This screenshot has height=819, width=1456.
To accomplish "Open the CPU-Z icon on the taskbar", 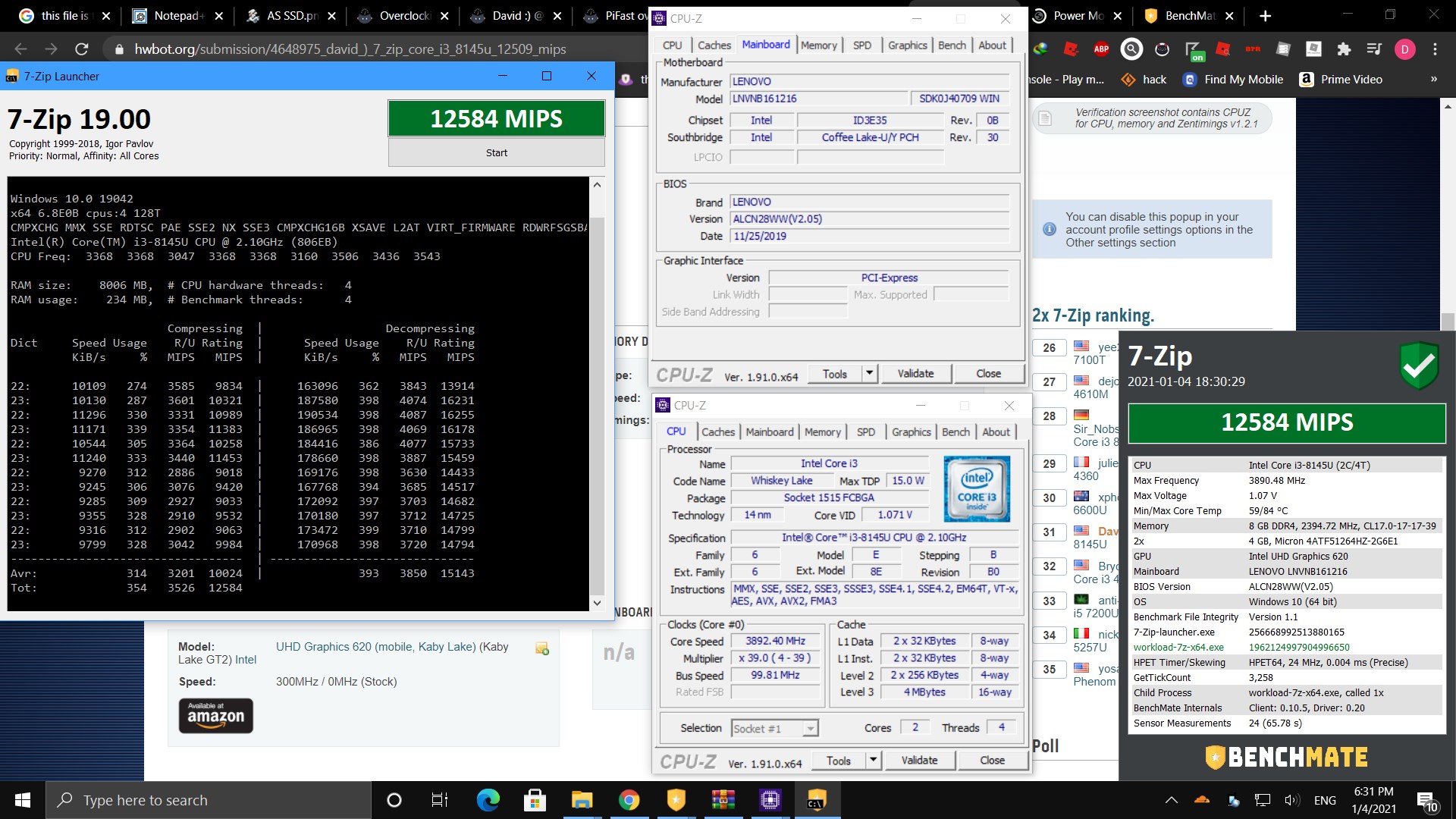I will (770, 800).
